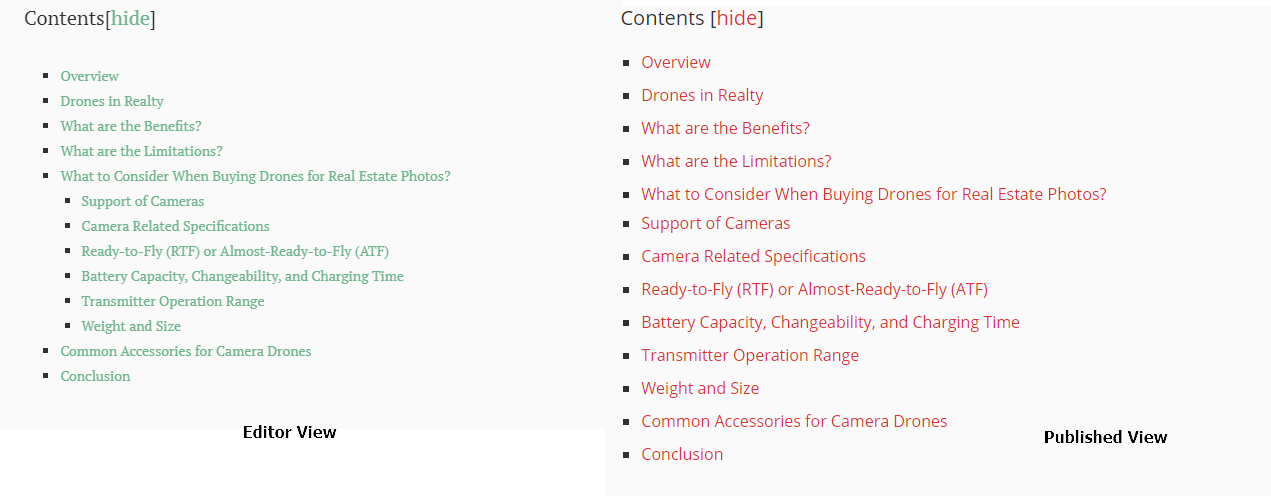Viewport: 1271px width, 496px height.
Task: Go to red Weight and Size link
Action: [x=700, y=388]
